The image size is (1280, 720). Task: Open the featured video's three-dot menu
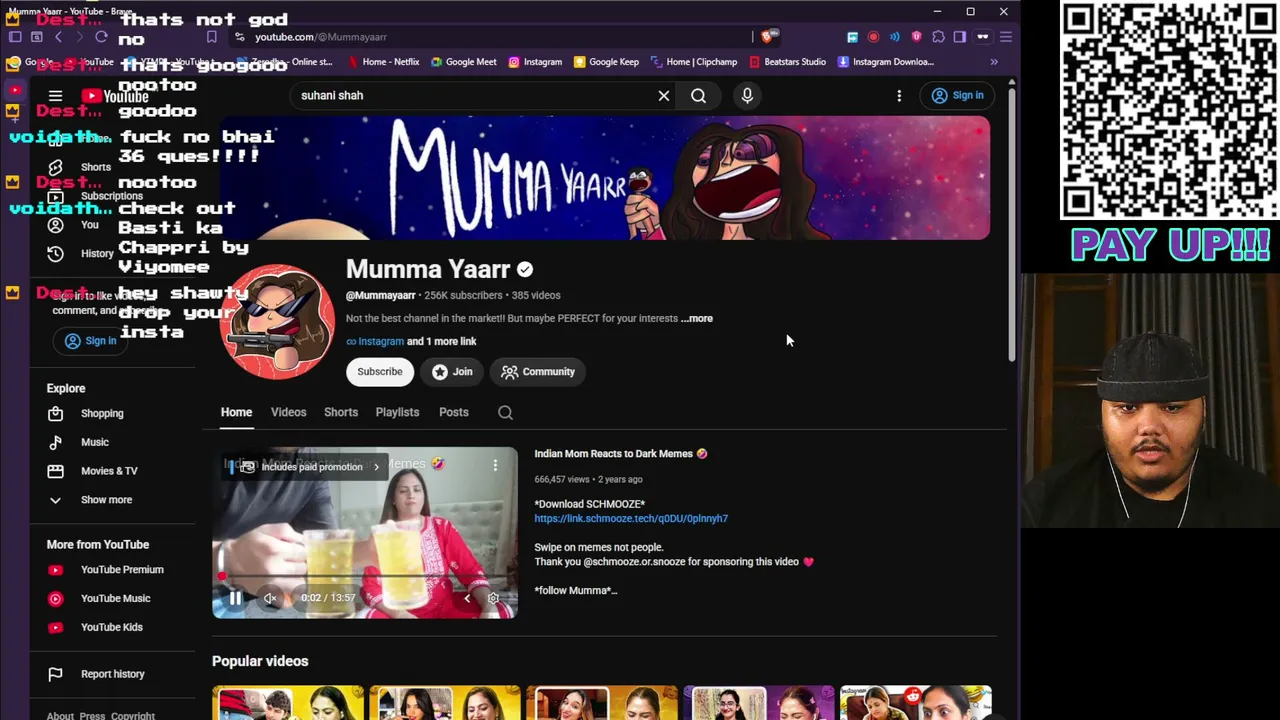tap(494, 465)
